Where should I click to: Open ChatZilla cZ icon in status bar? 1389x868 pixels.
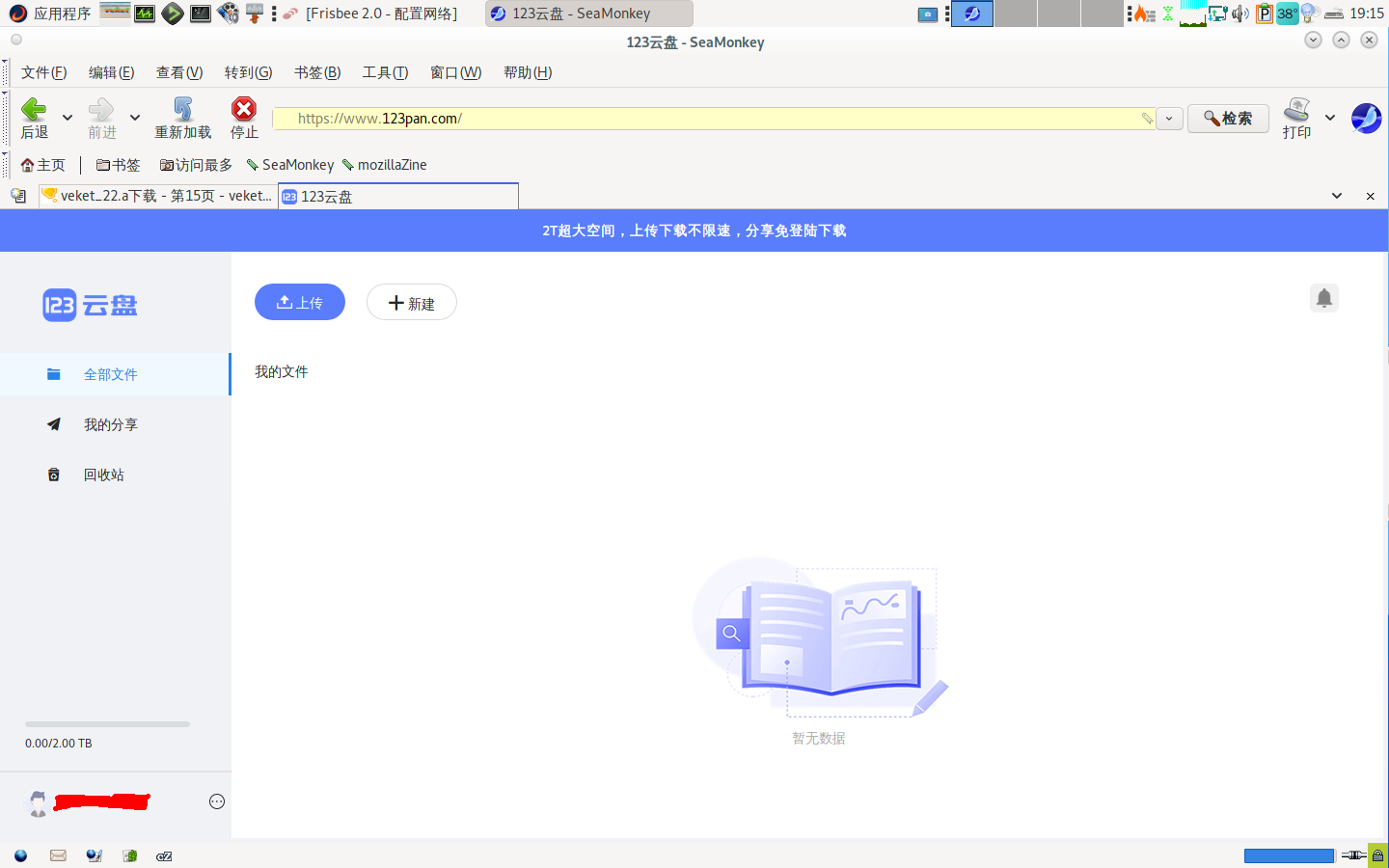click(164, 855)
